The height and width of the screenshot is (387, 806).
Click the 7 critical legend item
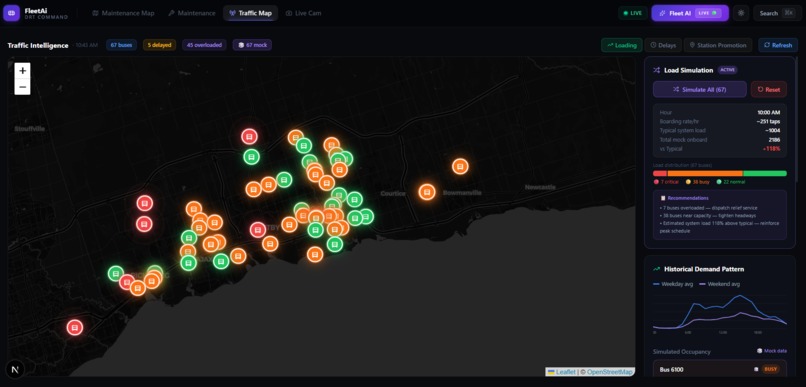[666, 182]
